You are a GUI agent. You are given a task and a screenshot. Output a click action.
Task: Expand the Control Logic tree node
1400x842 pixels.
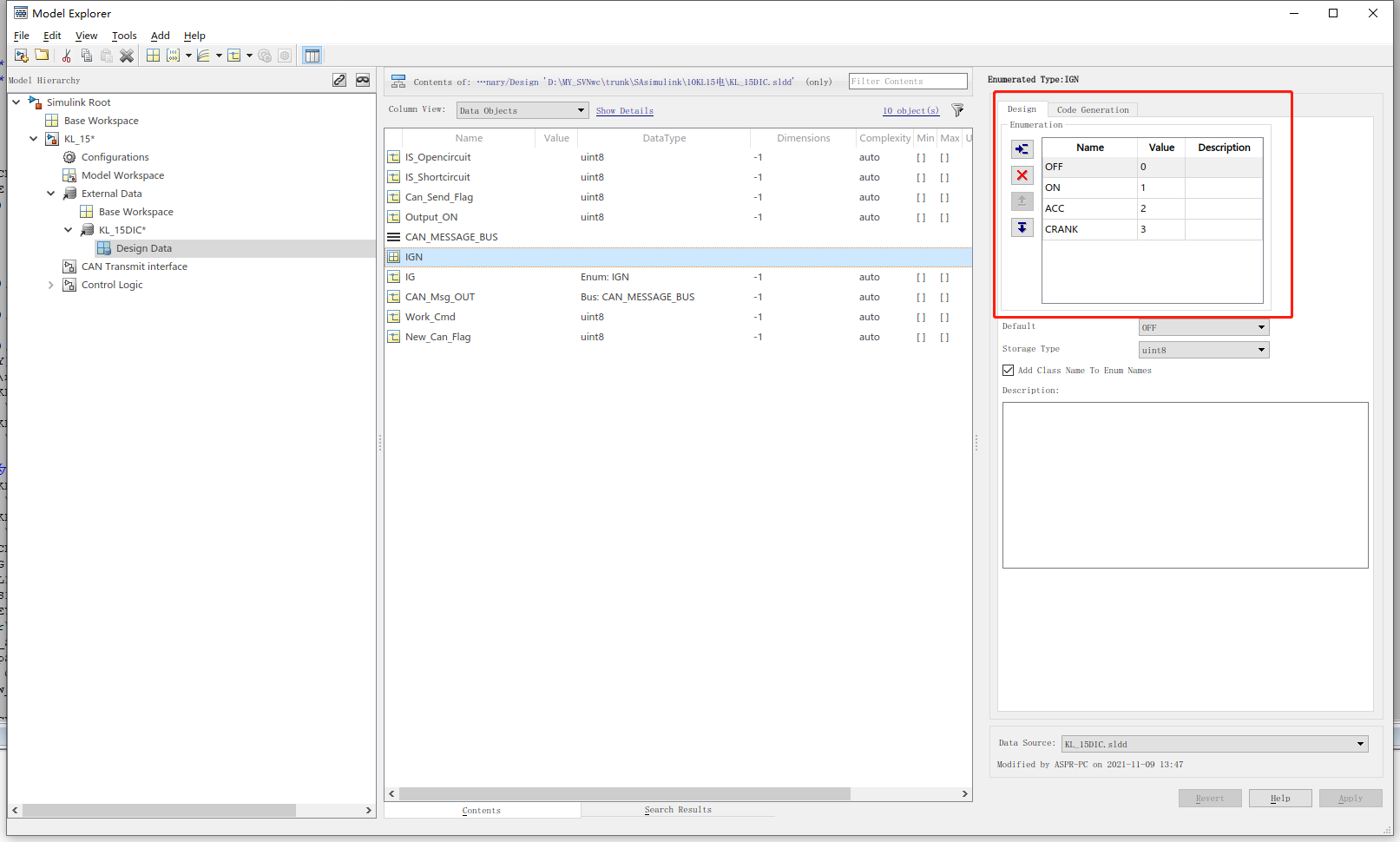(x=51, y=285)
